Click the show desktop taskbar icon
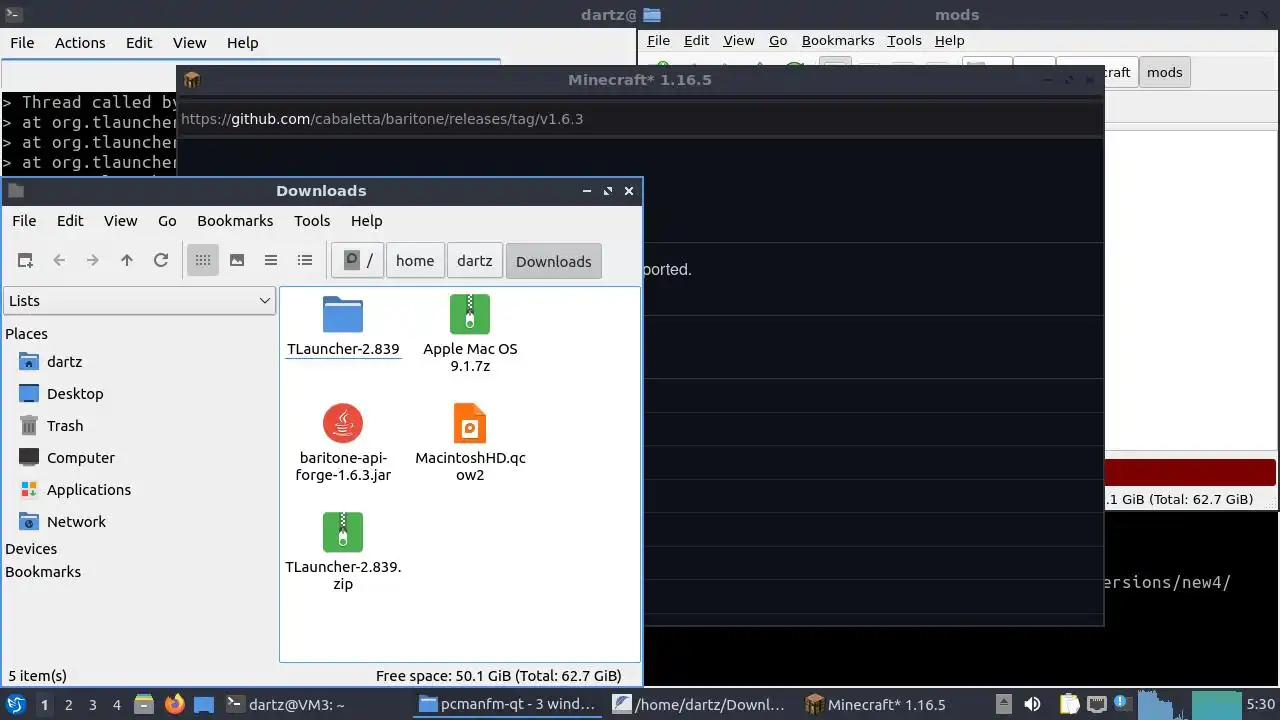 204,704
